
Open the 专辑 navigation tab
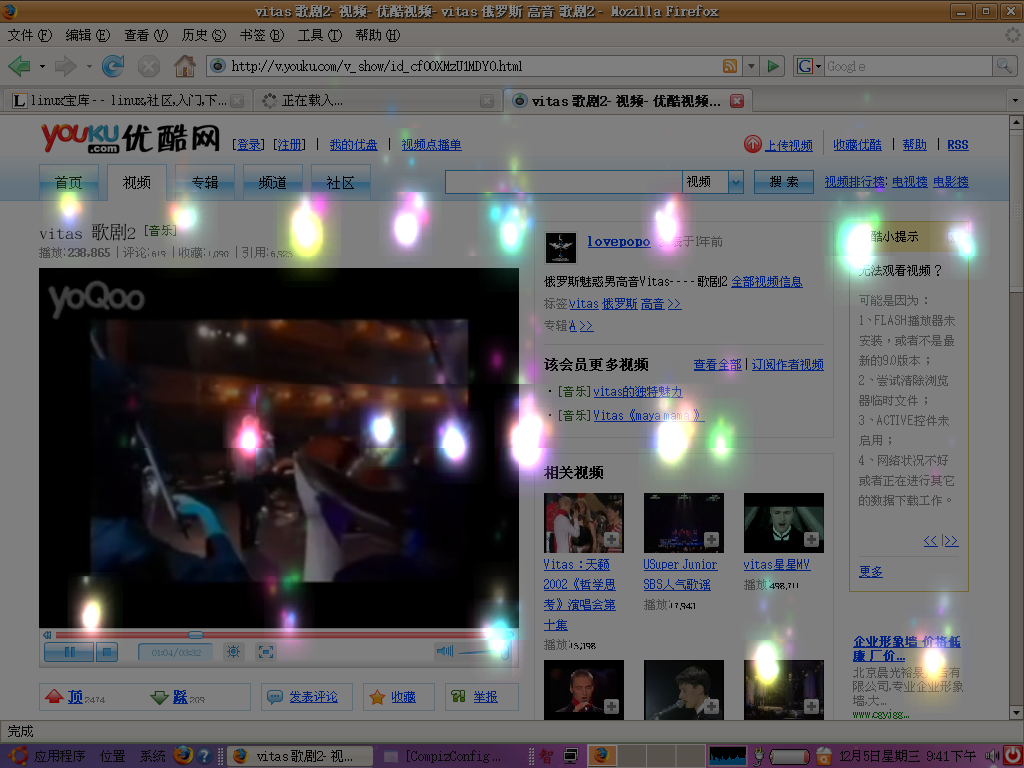(x=205, y=182)
